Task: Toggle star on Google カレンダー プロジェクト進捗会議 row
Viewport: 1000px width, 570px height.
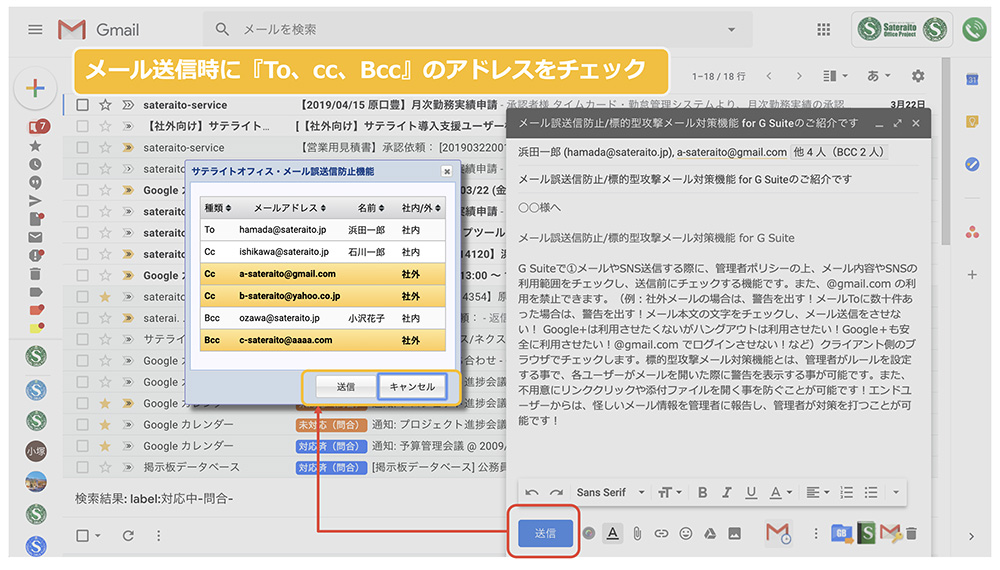Action: click(x=105, y=425)
